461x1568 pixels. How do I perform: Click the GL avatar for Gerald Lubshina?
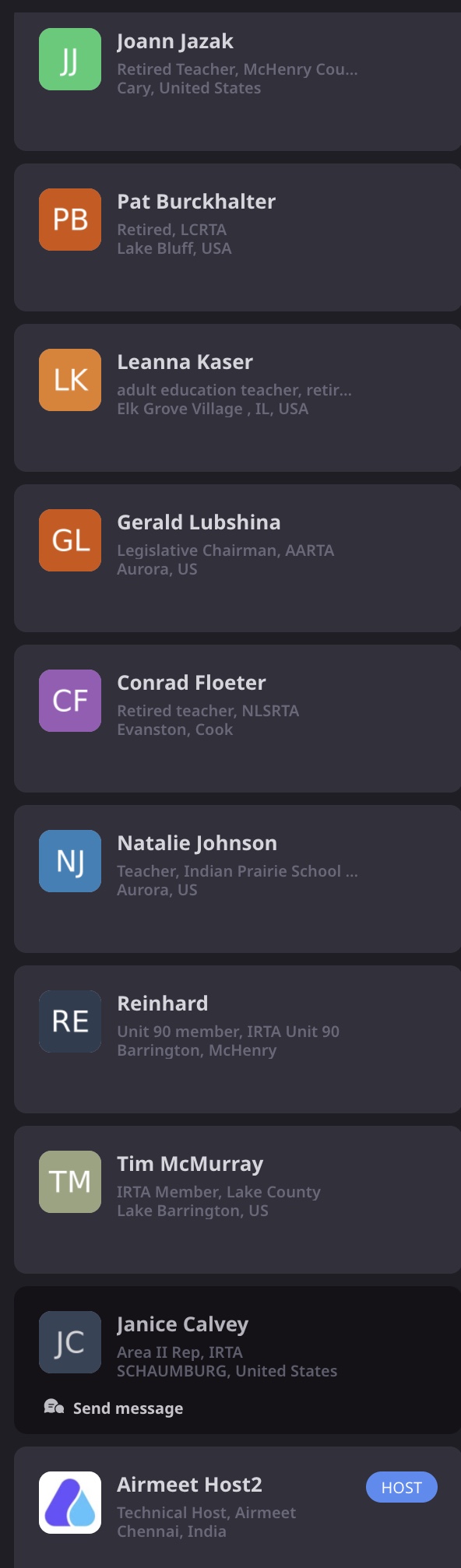(70, 540)
